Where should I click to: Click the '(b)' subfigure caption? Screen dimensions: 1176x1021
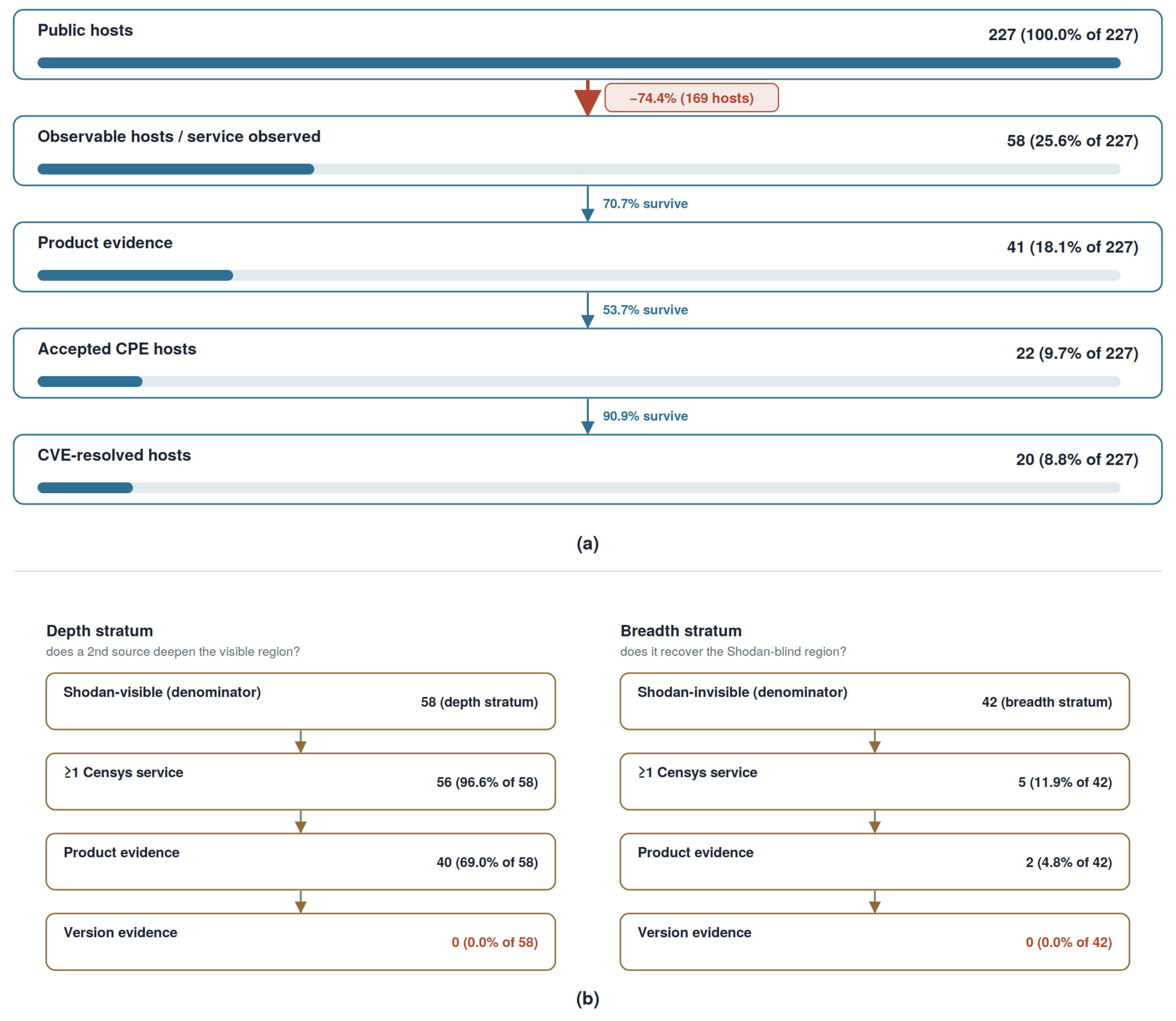click(587, 998)
